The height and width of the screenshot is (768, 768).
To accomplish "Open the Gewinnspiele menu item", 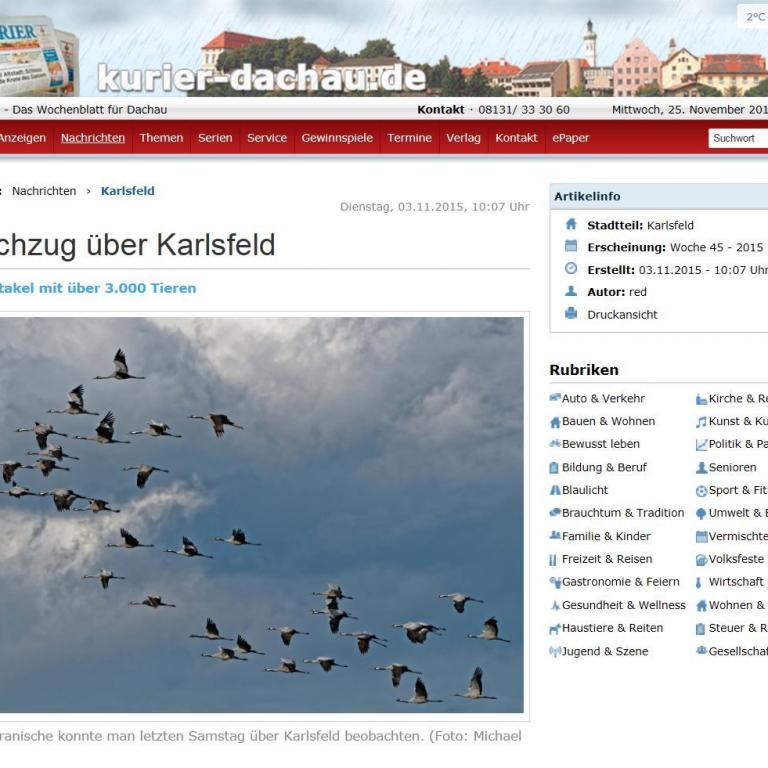I will click(337, 138).
